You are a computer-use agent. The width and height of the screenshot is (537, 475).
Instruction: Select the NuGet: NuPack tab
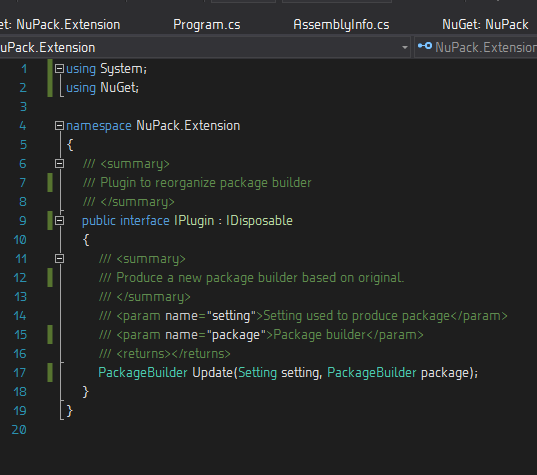[x=485, y=25]
